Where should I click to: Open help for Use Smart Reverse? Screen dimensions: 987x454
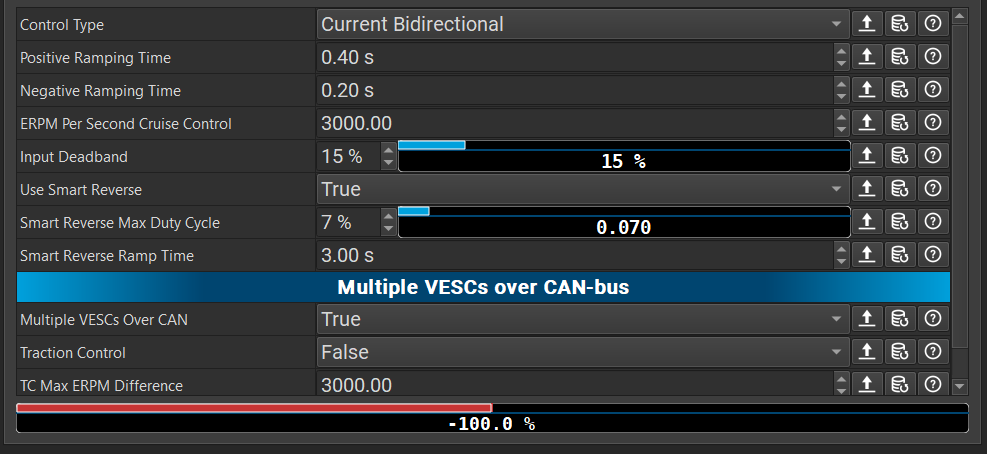click(933, 189)
